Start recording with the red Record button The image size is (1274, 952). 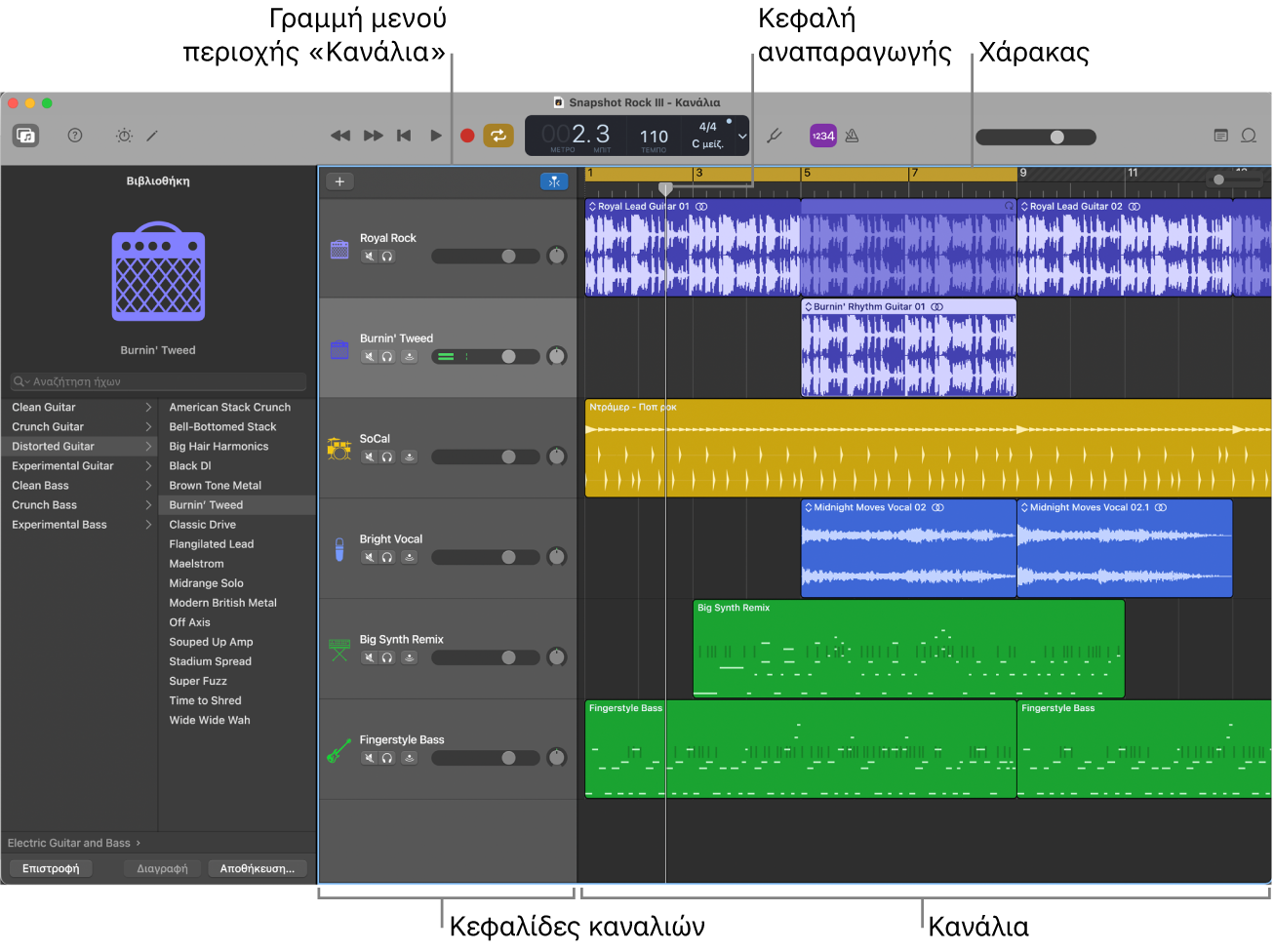click(x=467, y=136)
